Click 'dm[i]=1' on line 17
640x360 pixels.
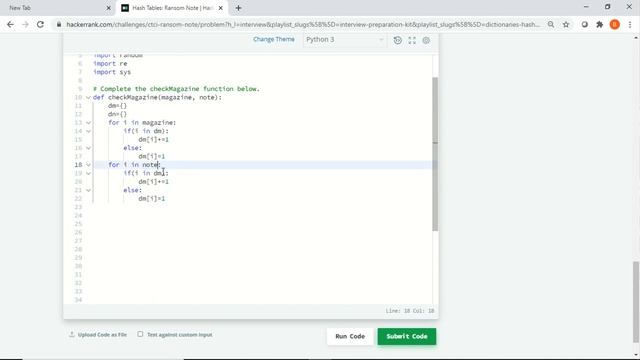click(152, 156)
